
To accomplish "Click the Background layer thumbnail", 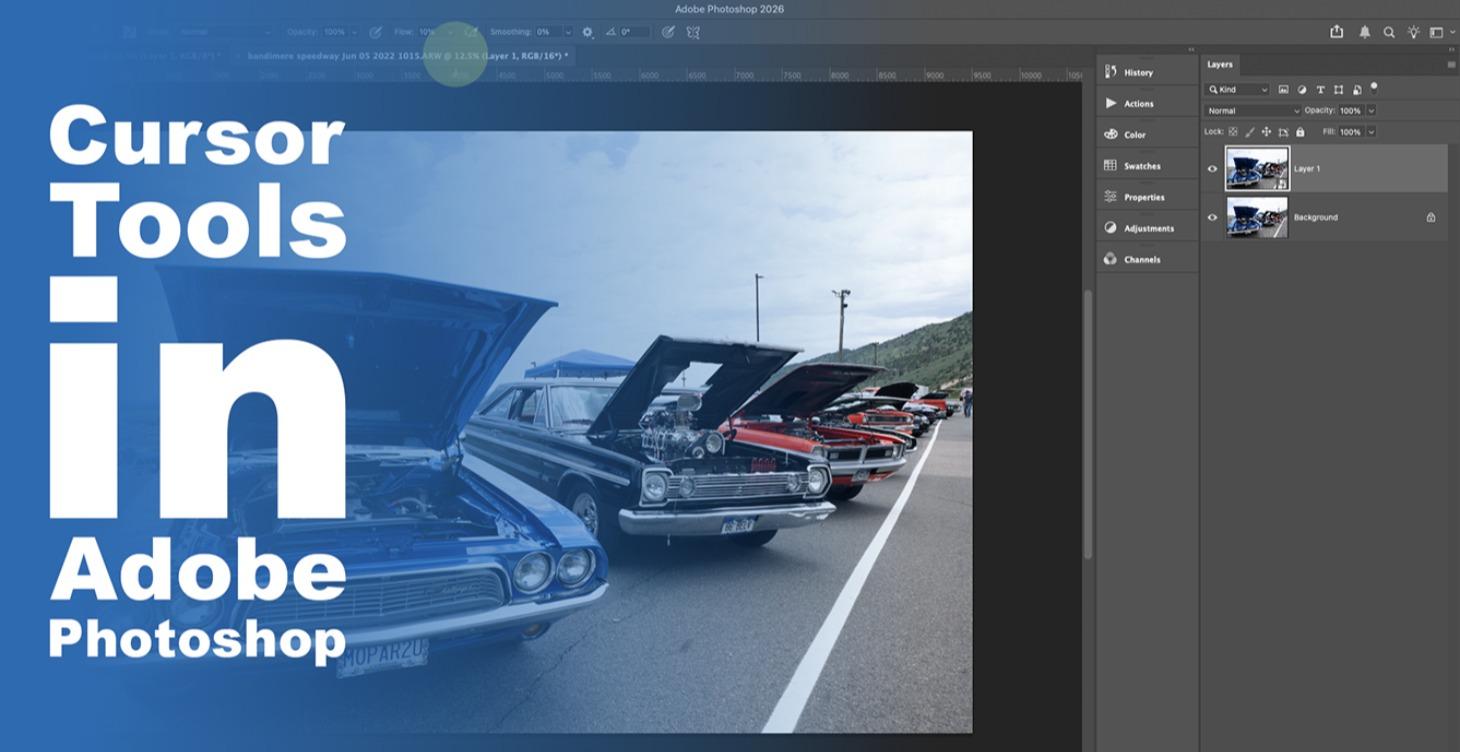I will point(1257,217).
